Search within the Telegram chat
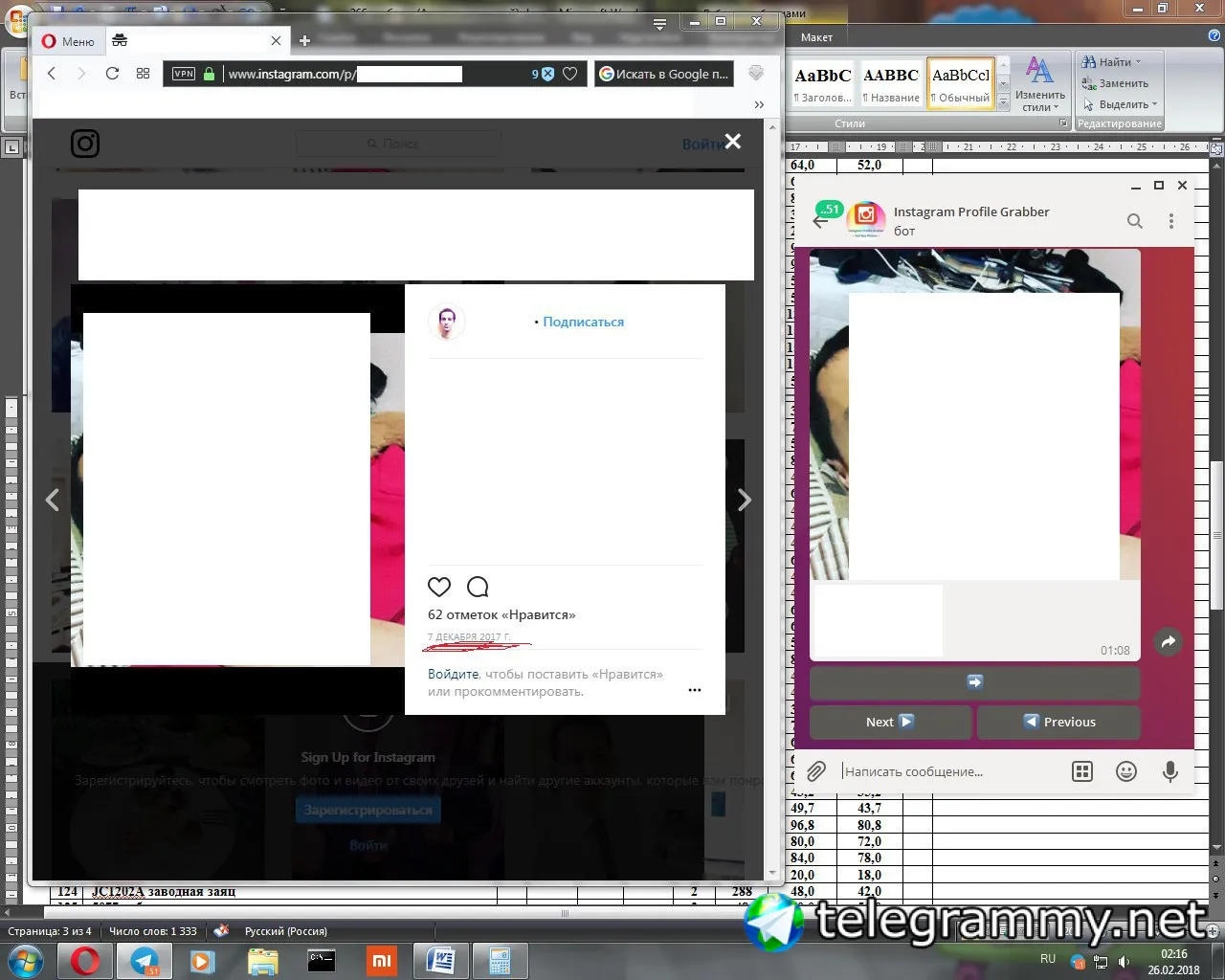Viewport: 1225px width, 980px height. point(1135,221)
